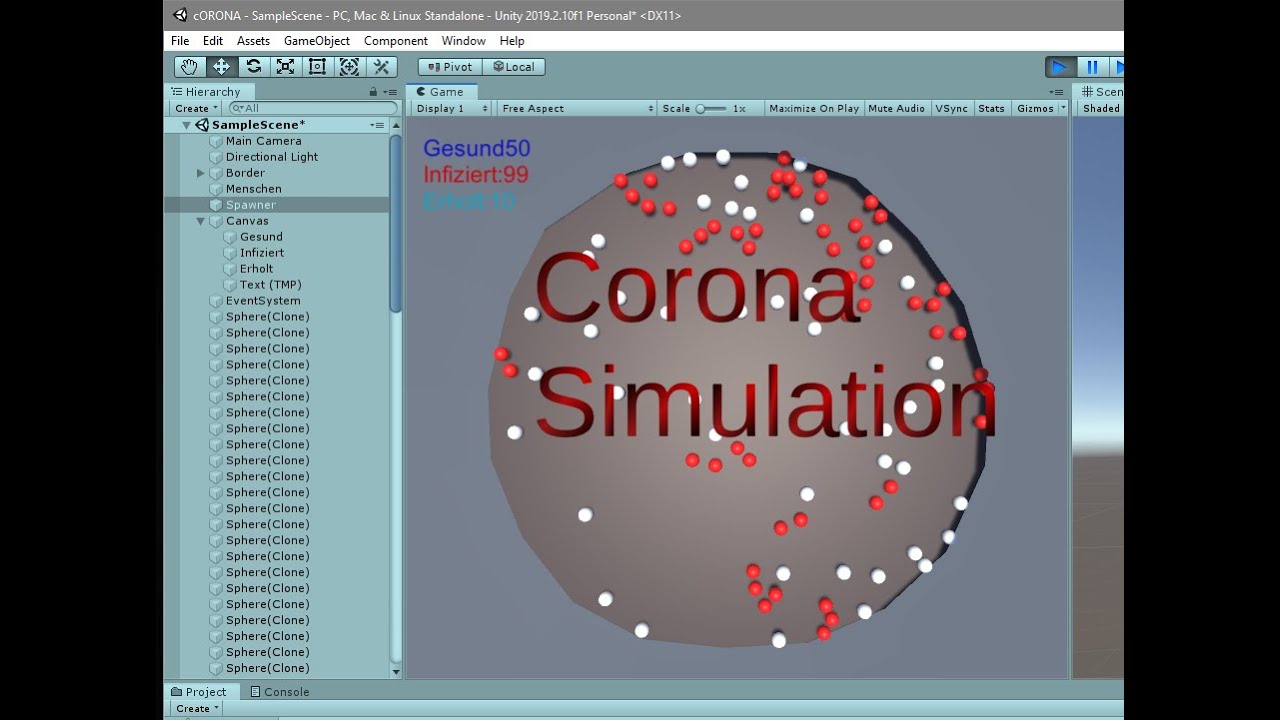Click the Hierarchy search field
The height and width of the screenshot is (720, 1280).
click(313, 108)
